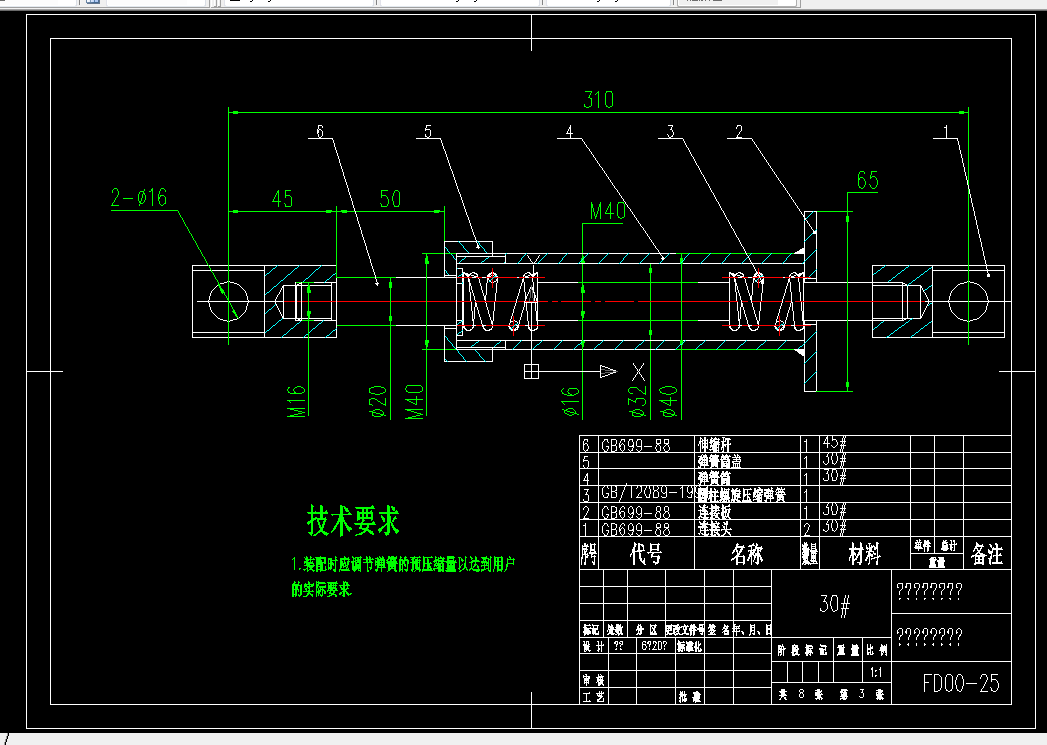This screenshot has width=1047, height=745.
Task: Select the 310 overall length dimension
Action: click(x=598, y=100)
